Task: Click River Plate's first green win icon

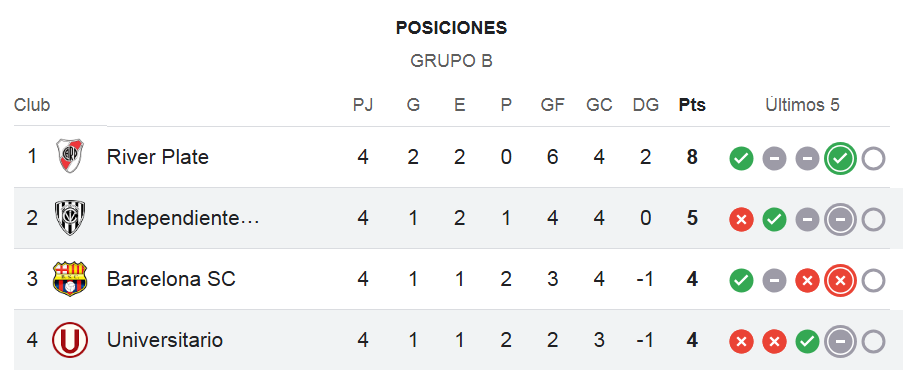Action: pos(742,158)
